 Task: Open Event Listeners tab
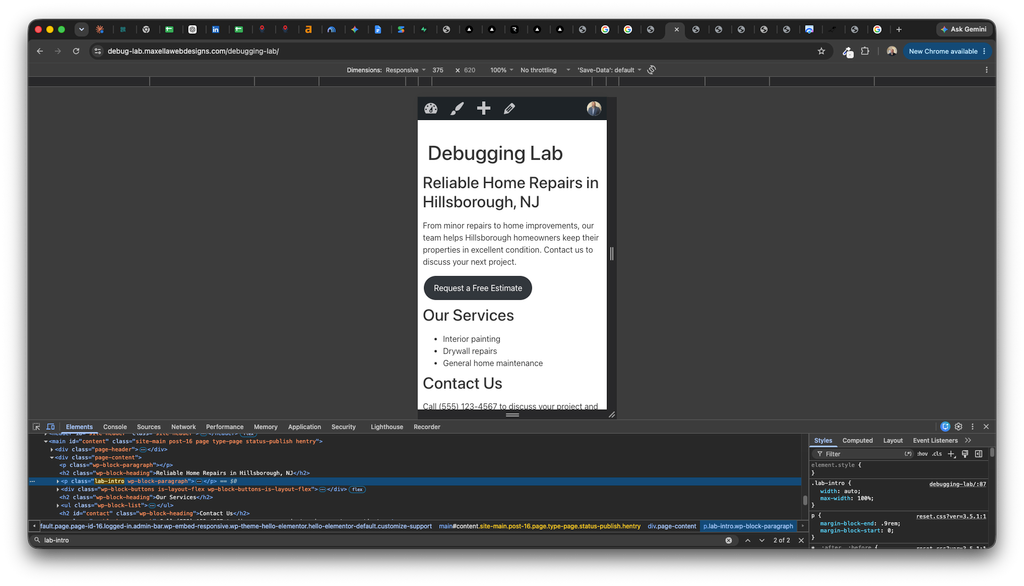click(x=935, y=440)
